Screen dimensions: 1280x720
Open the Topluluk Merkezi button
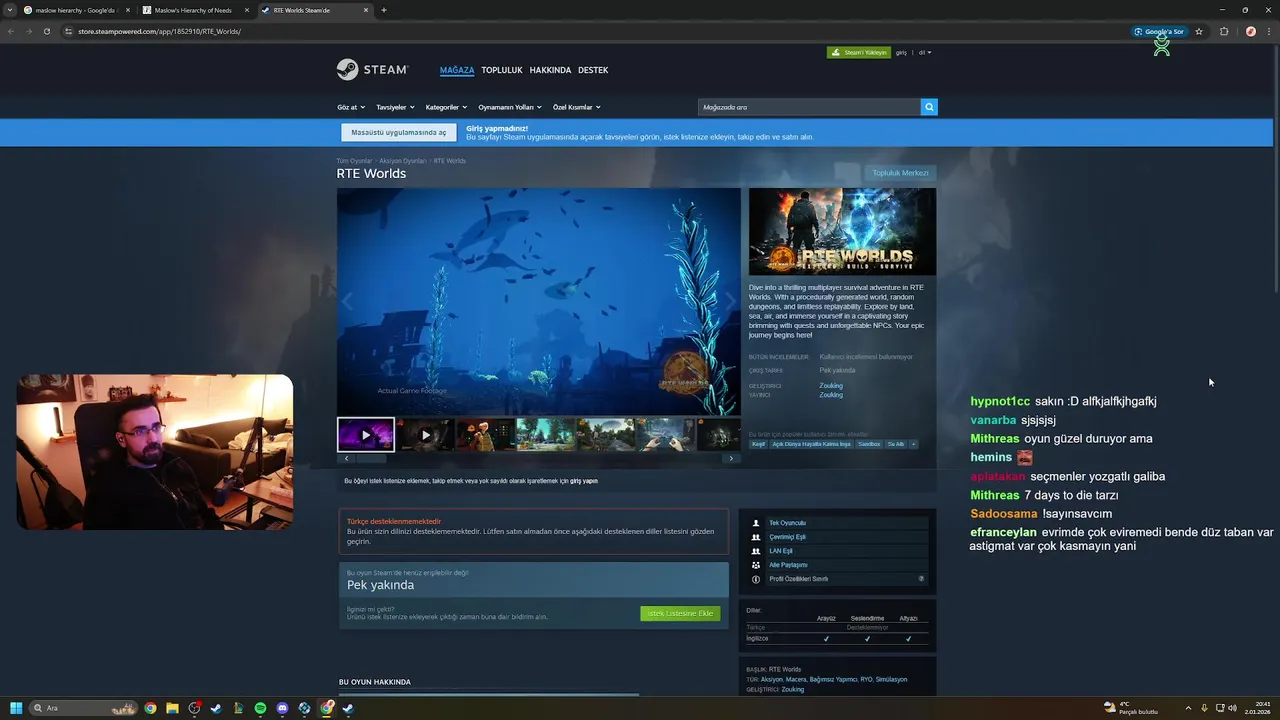pyautogui.click(x=900, y=173)
